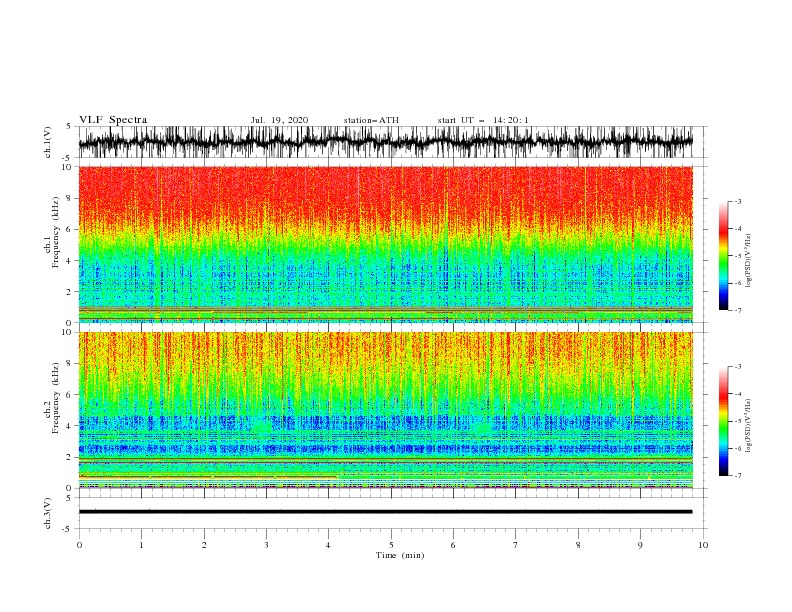Click inside the ch.1 spectrogram panel
792x612 pixels.
coord(385,244)
